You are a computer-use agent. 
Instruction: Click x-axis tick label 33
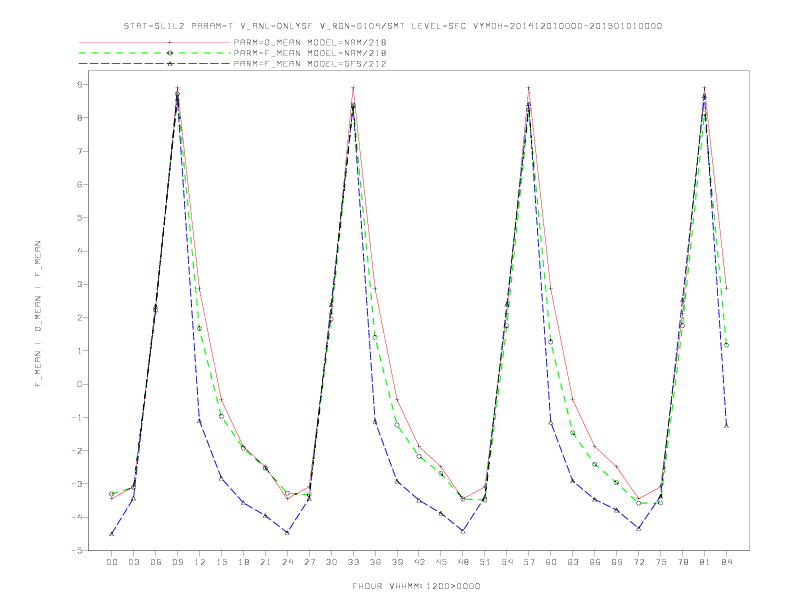coord(354,562)
